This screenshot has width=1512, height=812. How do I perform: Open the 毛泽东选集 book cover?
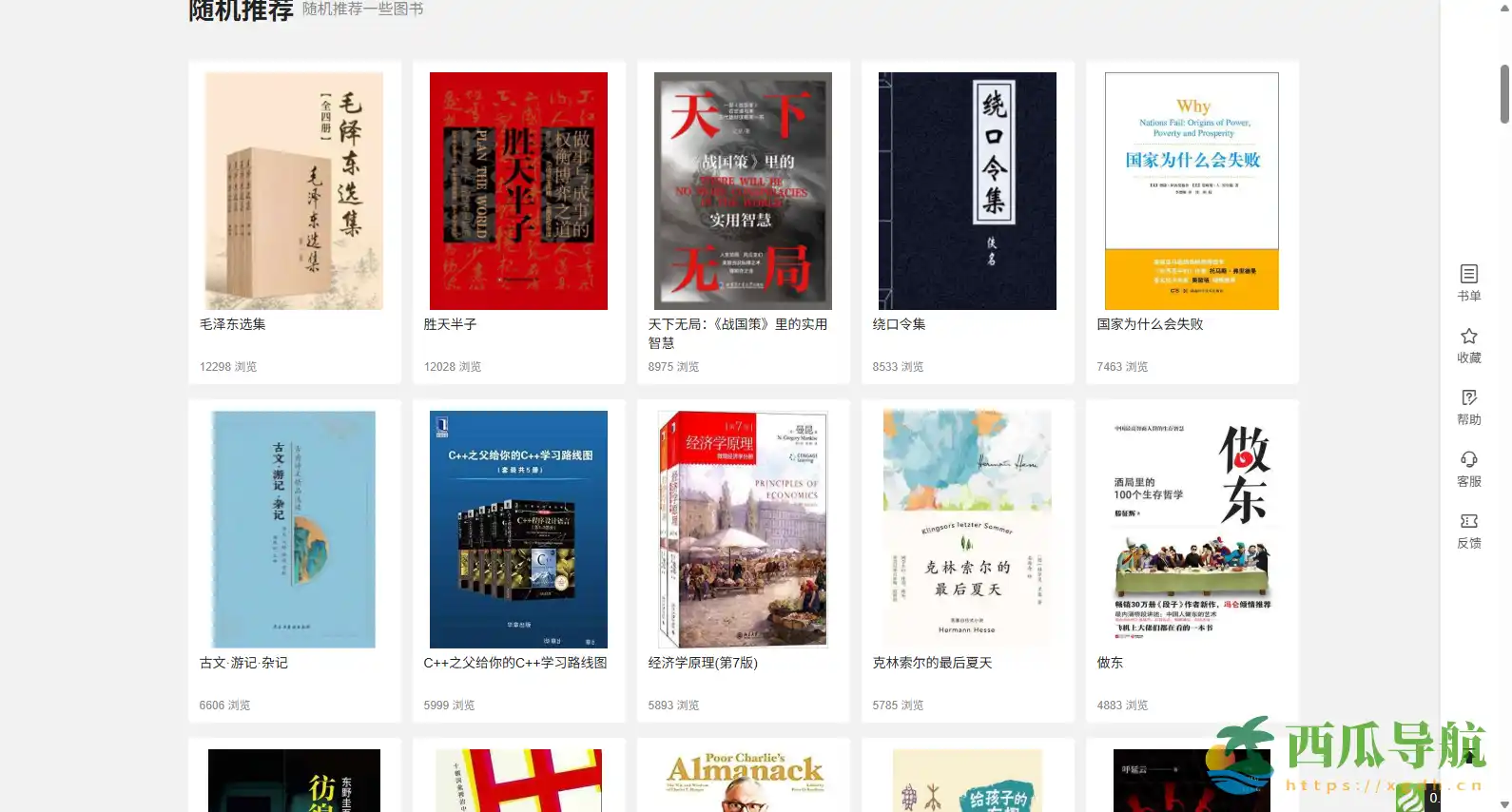coord(294,191)
